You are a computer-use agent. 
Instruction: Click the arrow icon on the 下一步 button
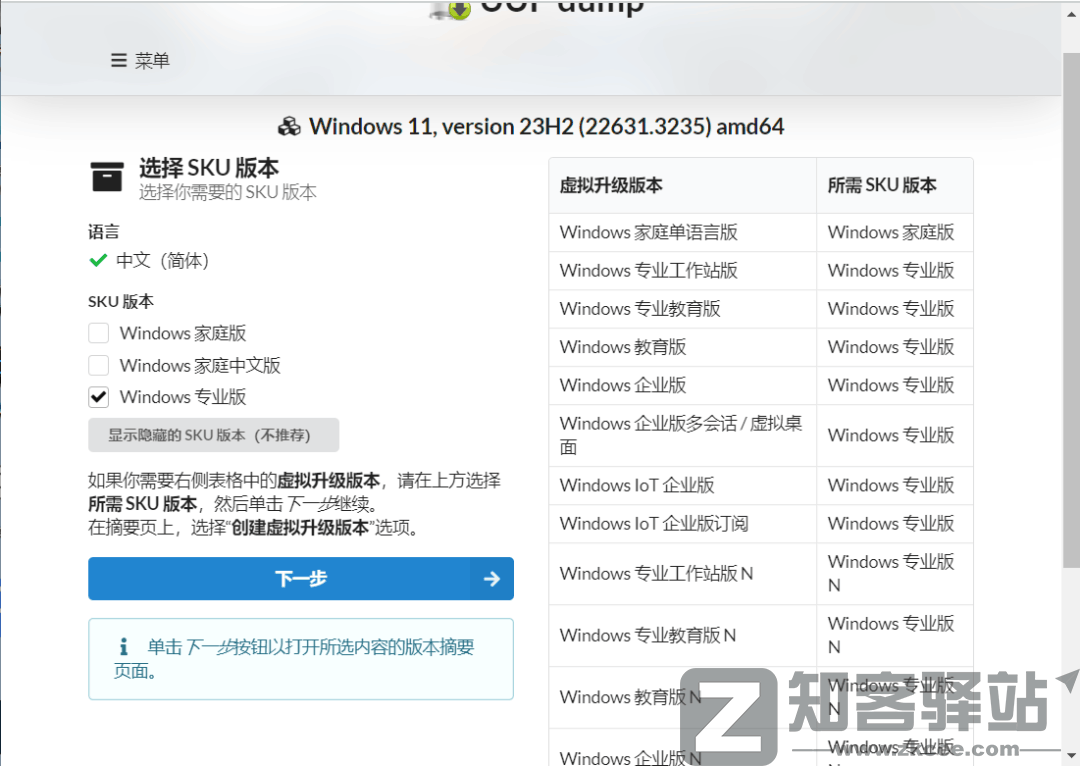pyautogui.click(x=491, y=579)
